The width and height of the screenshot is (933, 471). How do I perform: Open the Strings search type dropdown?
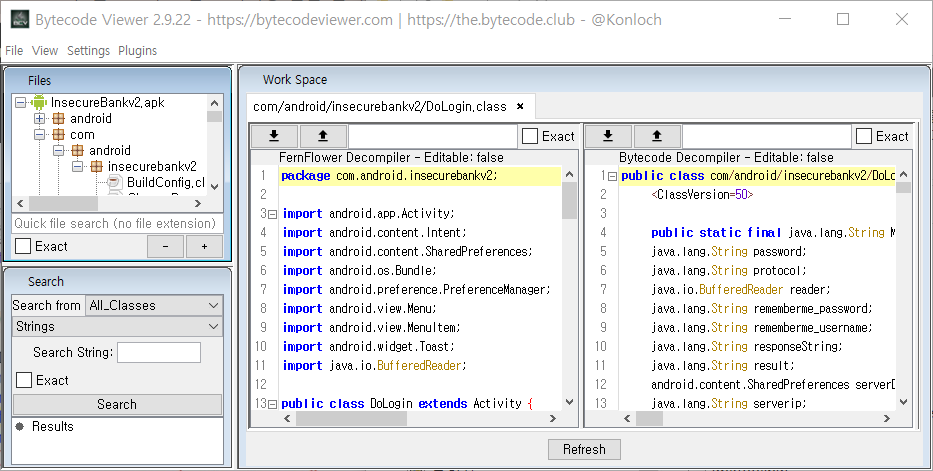[x=118, y=326]
